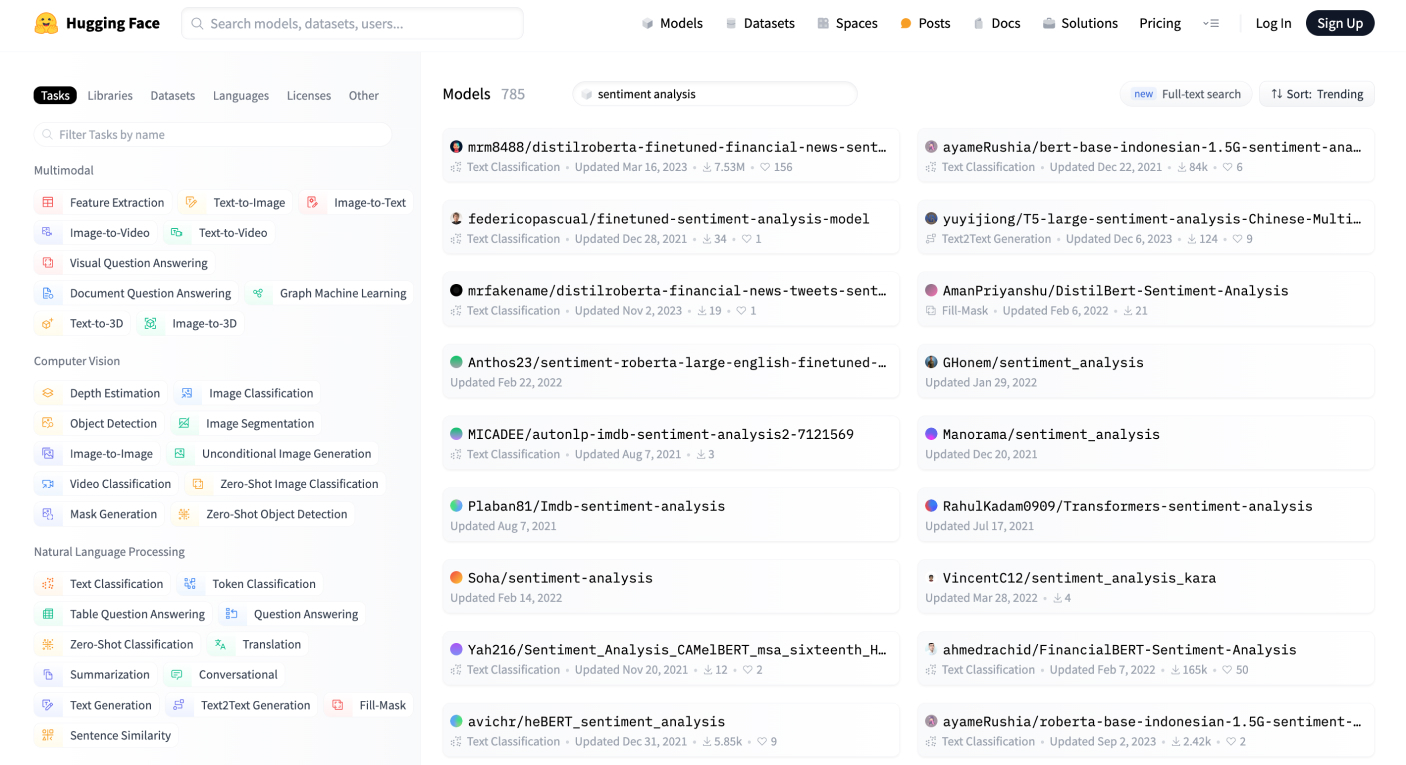
Task: Open the avichr/heBERT_sentiment_analysis model
Action: point(596,721)
